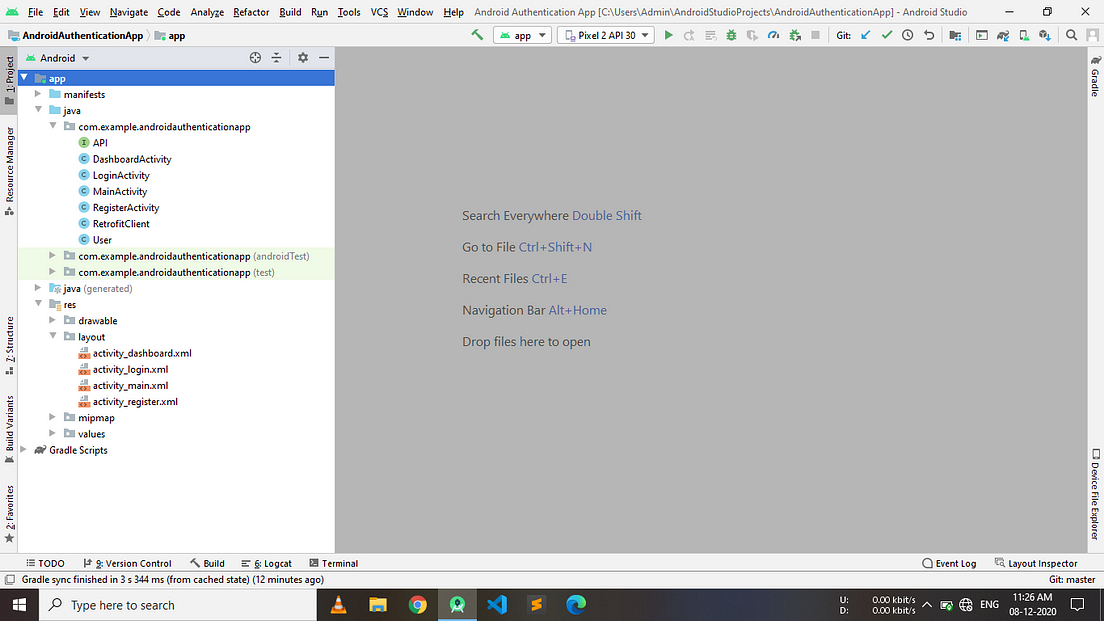
Task: Open the Android view dropdown in Project panel
Action: click(58, 58)
